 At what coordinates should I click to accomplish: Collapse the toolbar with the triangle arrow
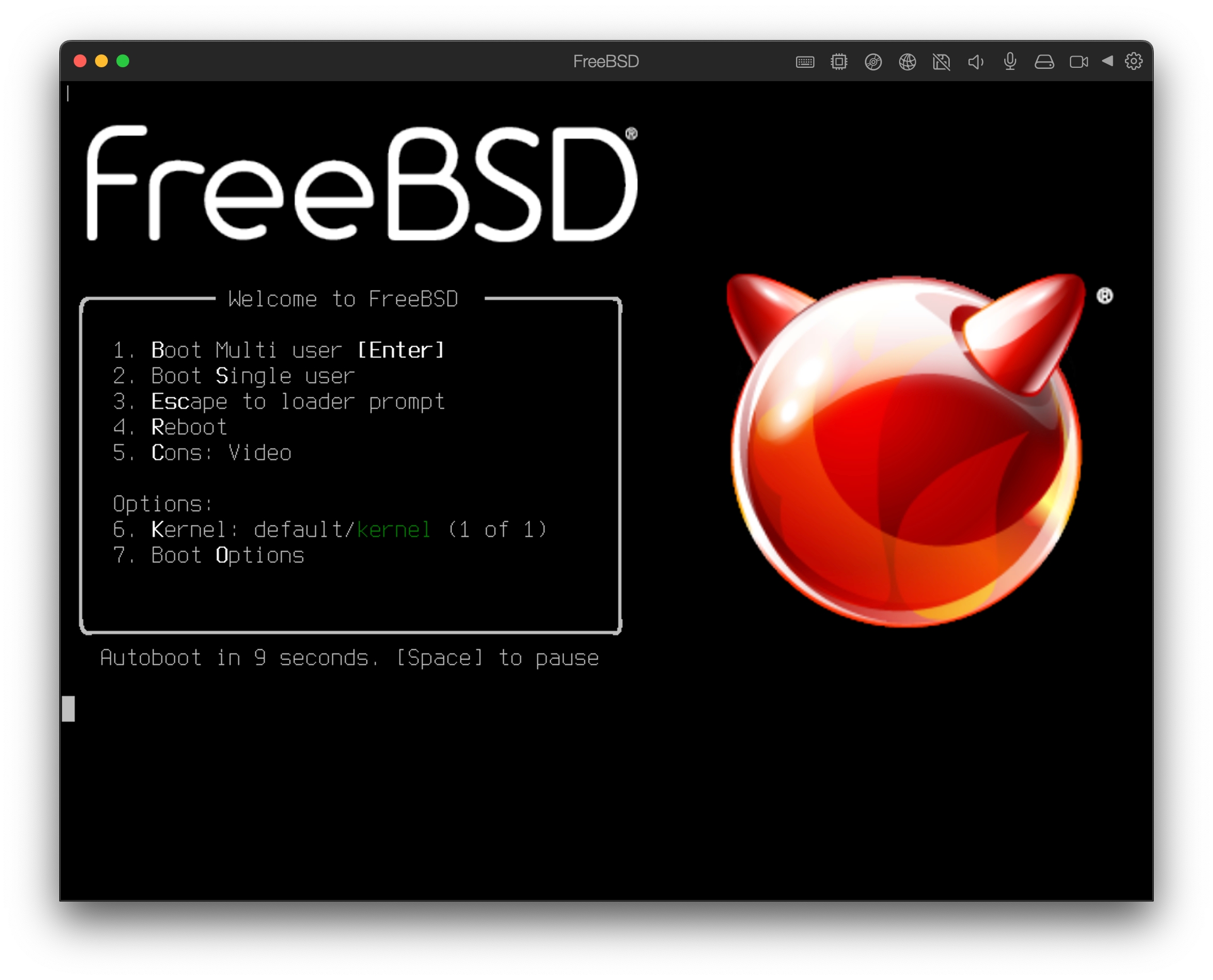click(1107, 61)
